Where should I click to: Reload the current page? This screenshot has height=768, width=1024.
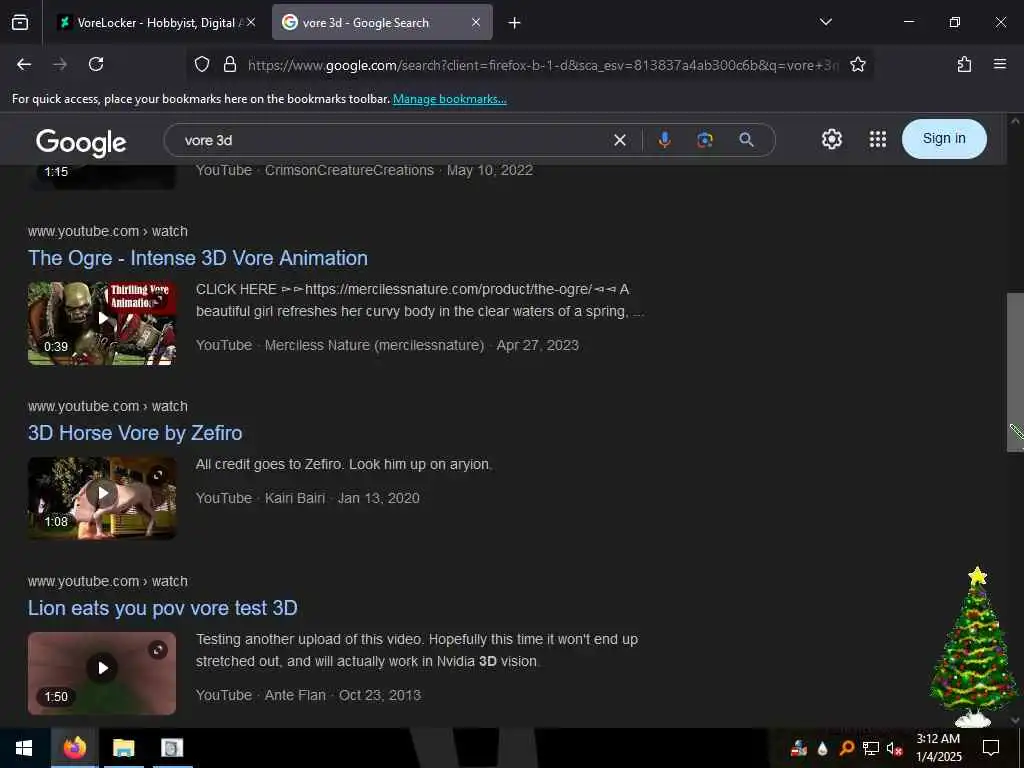96,64
